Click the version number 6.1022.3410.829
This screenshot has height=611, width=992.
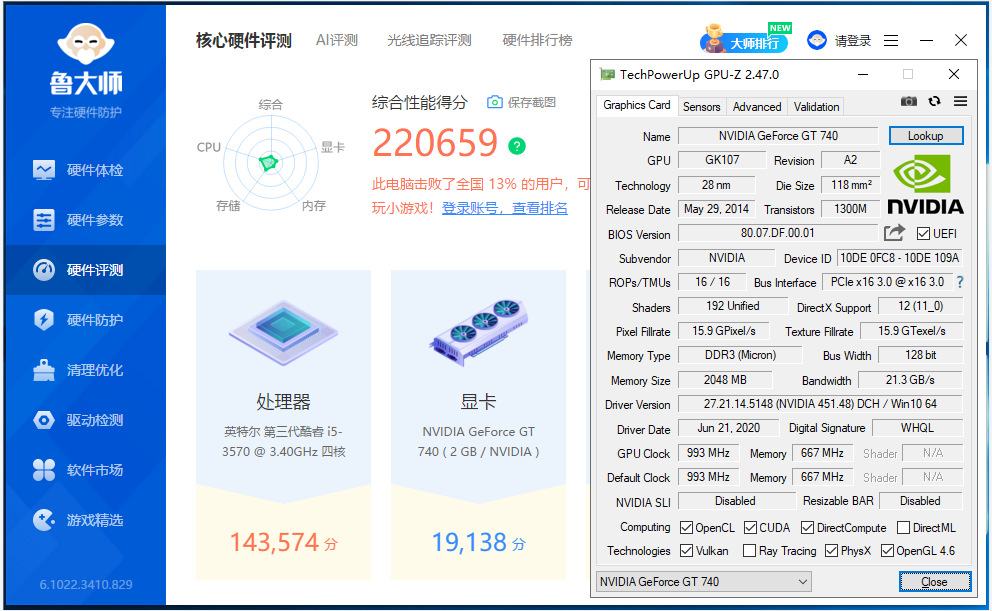[x=86, y=584]
